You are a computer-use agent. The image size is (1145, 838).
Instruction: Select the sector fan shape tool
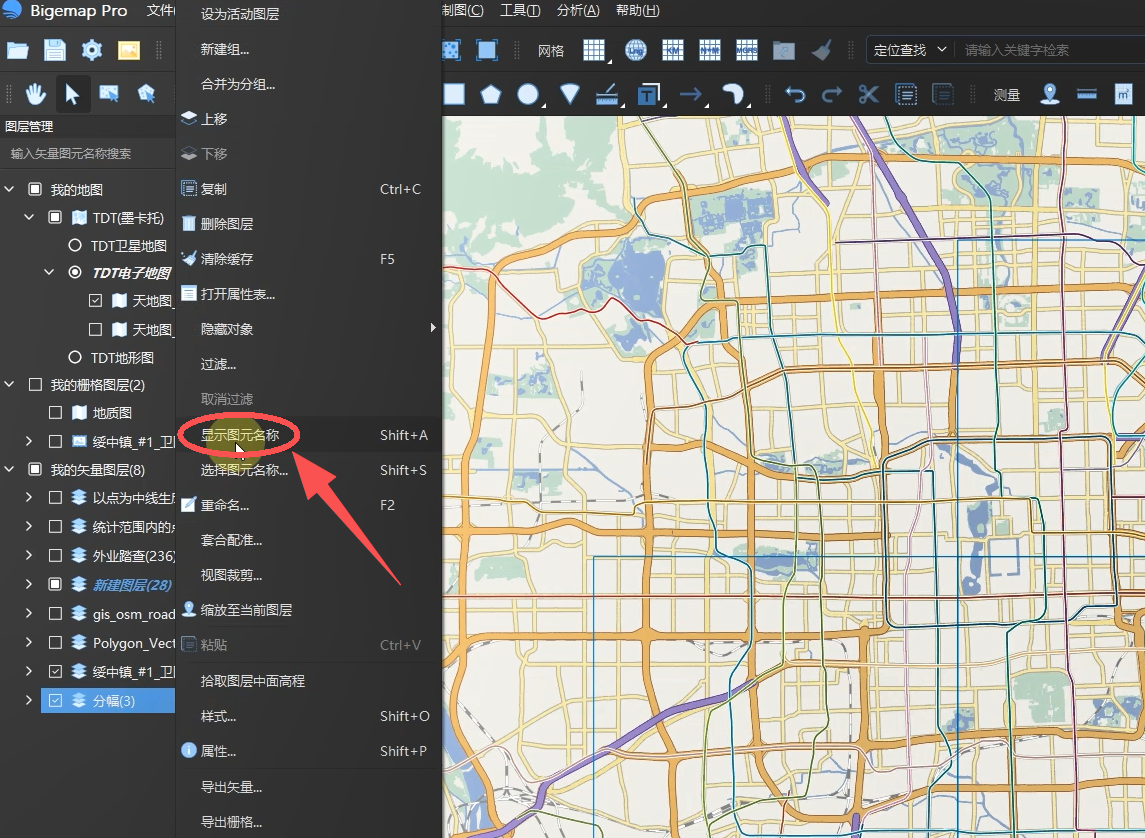(x=570, y=94)
